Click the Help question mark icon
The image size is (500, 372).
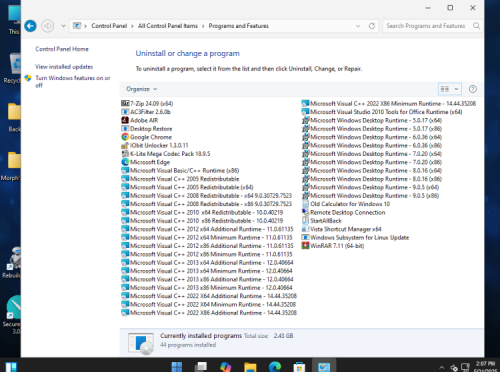(473, 89)
